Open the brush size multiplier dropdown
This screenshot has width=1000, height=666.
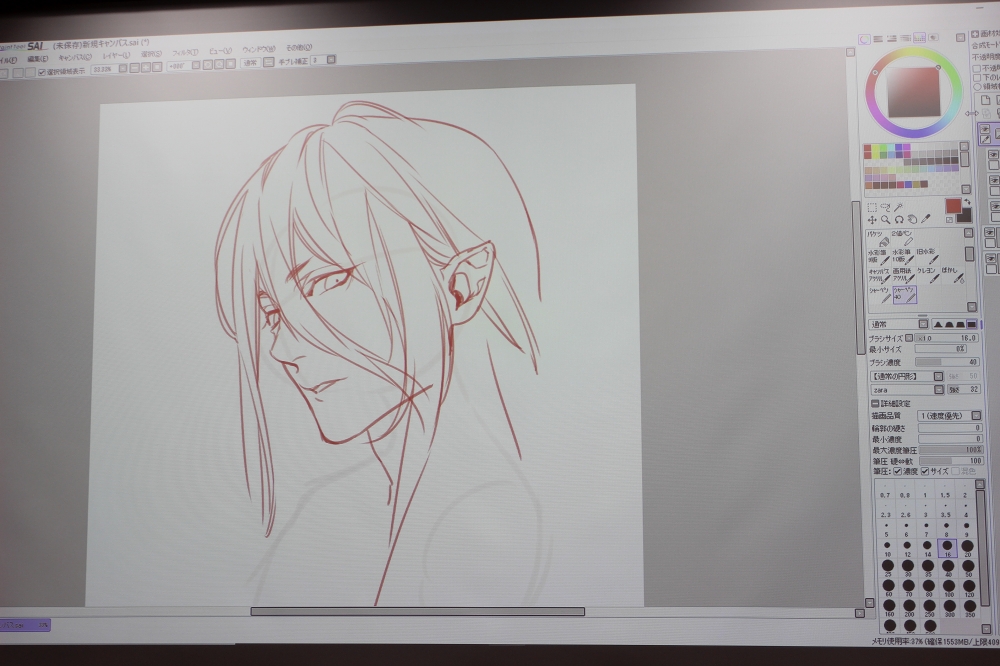click(909, 338)
